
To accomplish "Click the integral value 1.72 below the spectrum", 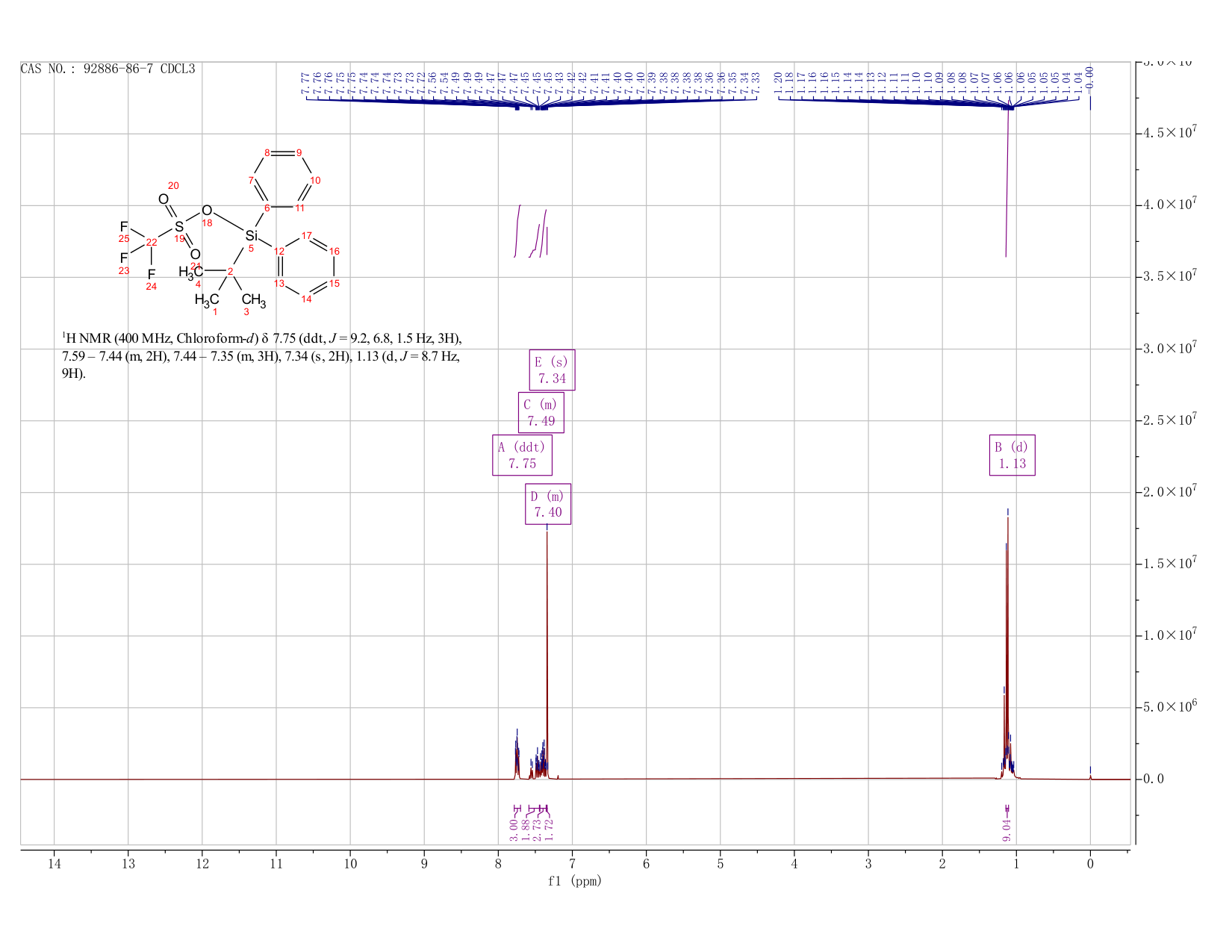I will (549, 830).
